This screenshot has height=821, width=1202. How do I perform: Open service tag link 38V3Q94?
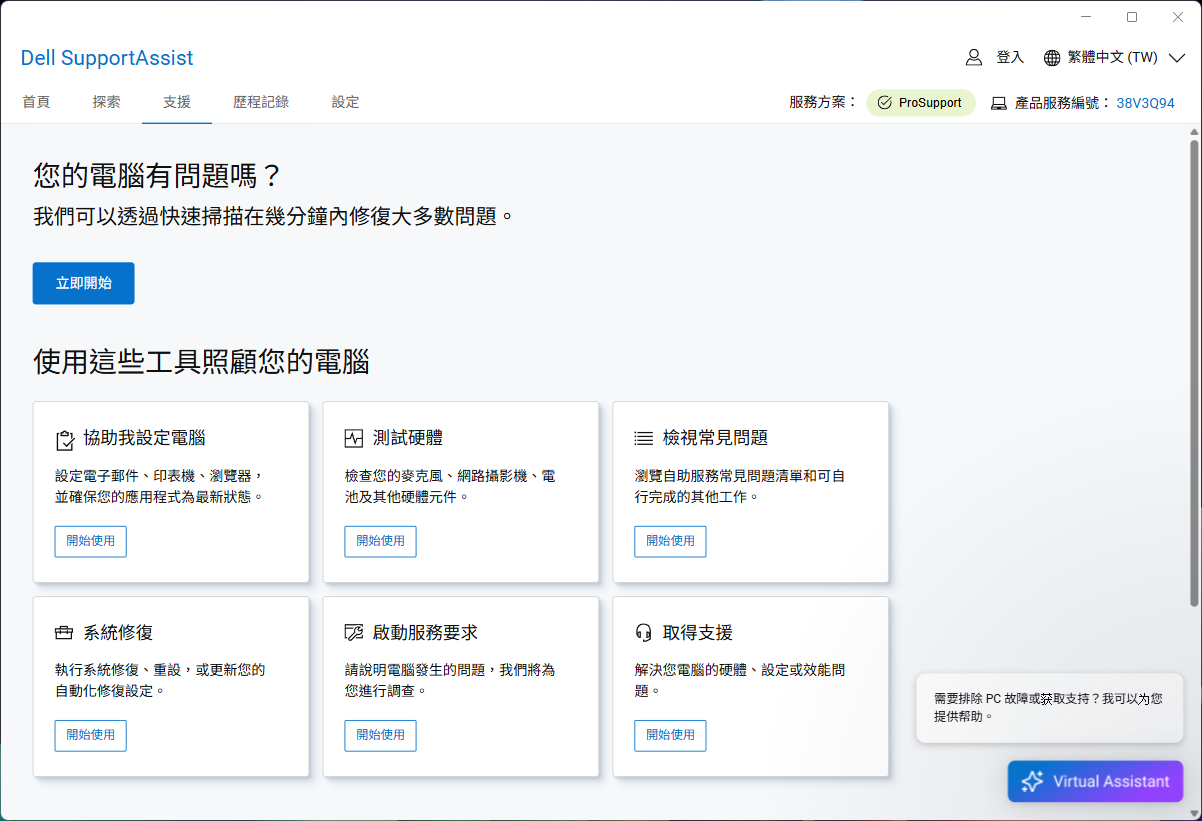1146,103
